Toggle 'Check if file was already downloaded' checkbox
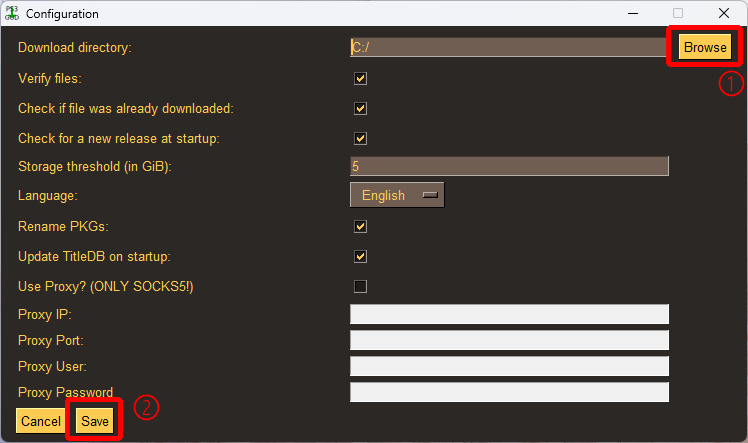The width and height of the screenshot is (748, 443). [x=360, y=108]
